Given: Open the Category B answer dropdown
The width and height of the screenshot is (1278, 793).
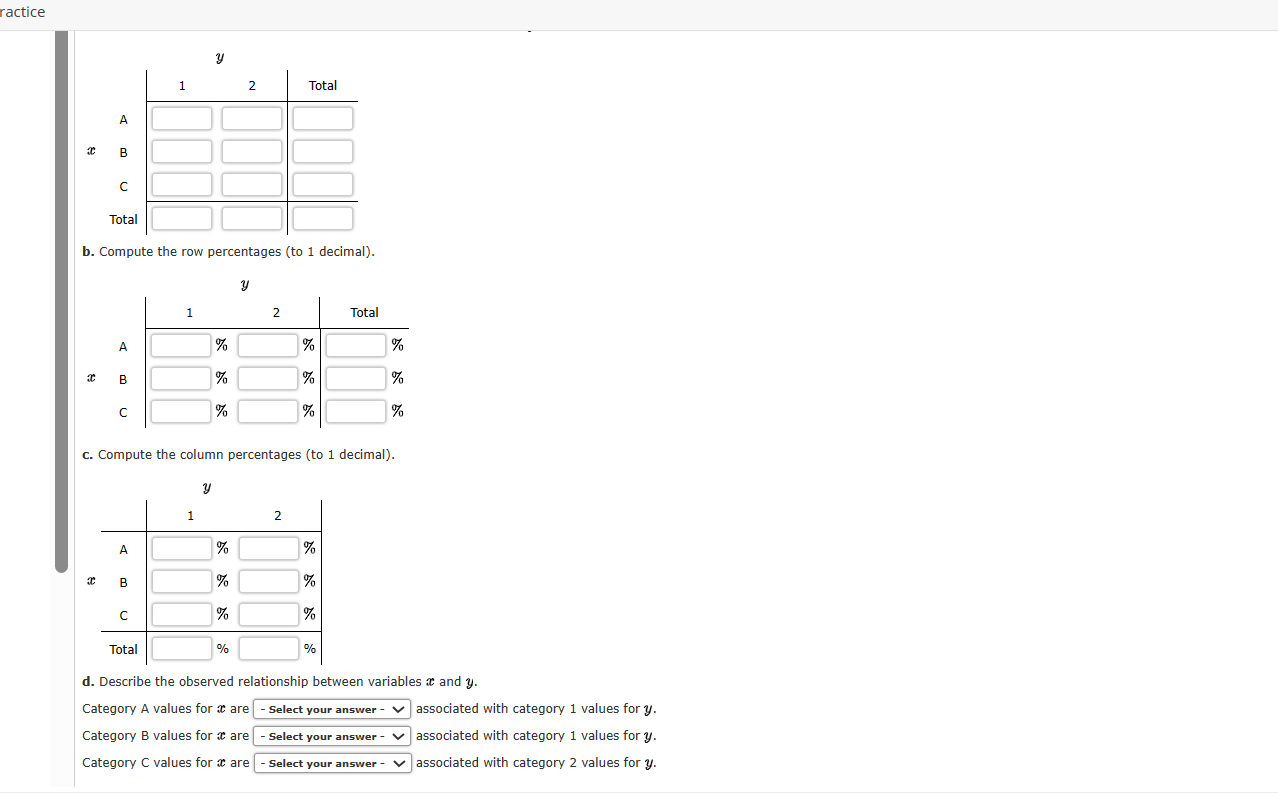Looking at the screenshot, I should point(331,736).
